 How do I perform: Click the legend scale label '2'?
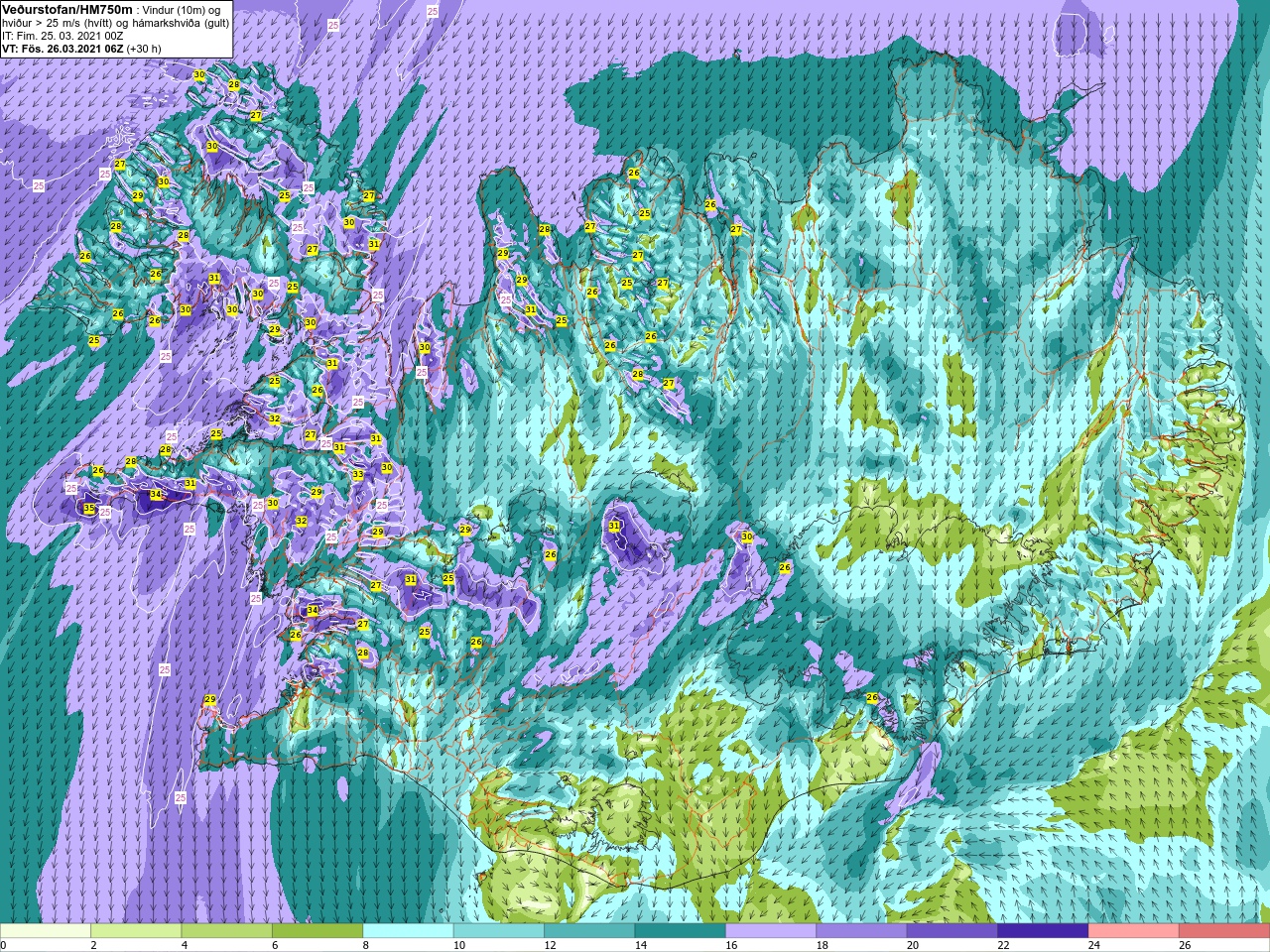point(93,945)
